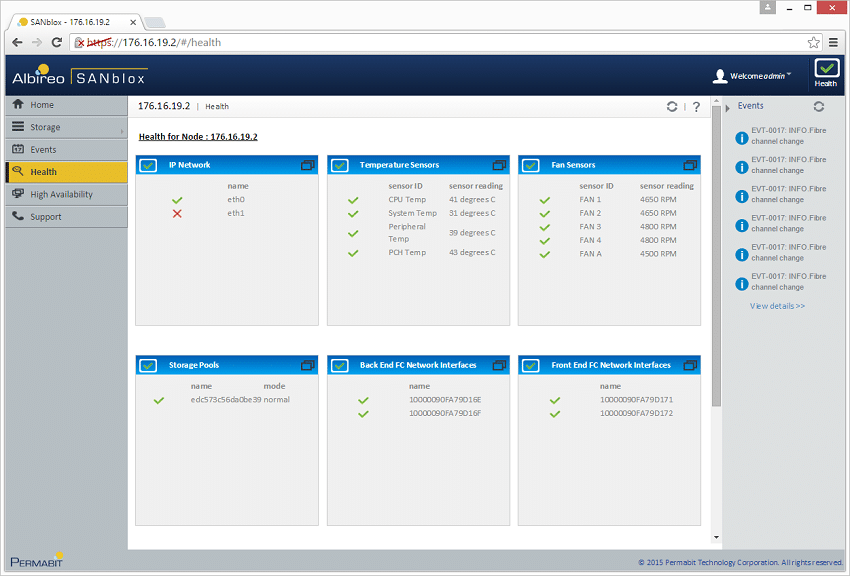This screenshot has height=576, width=850.
Task: Click the Back End FC status check icon
Action: 339,366
